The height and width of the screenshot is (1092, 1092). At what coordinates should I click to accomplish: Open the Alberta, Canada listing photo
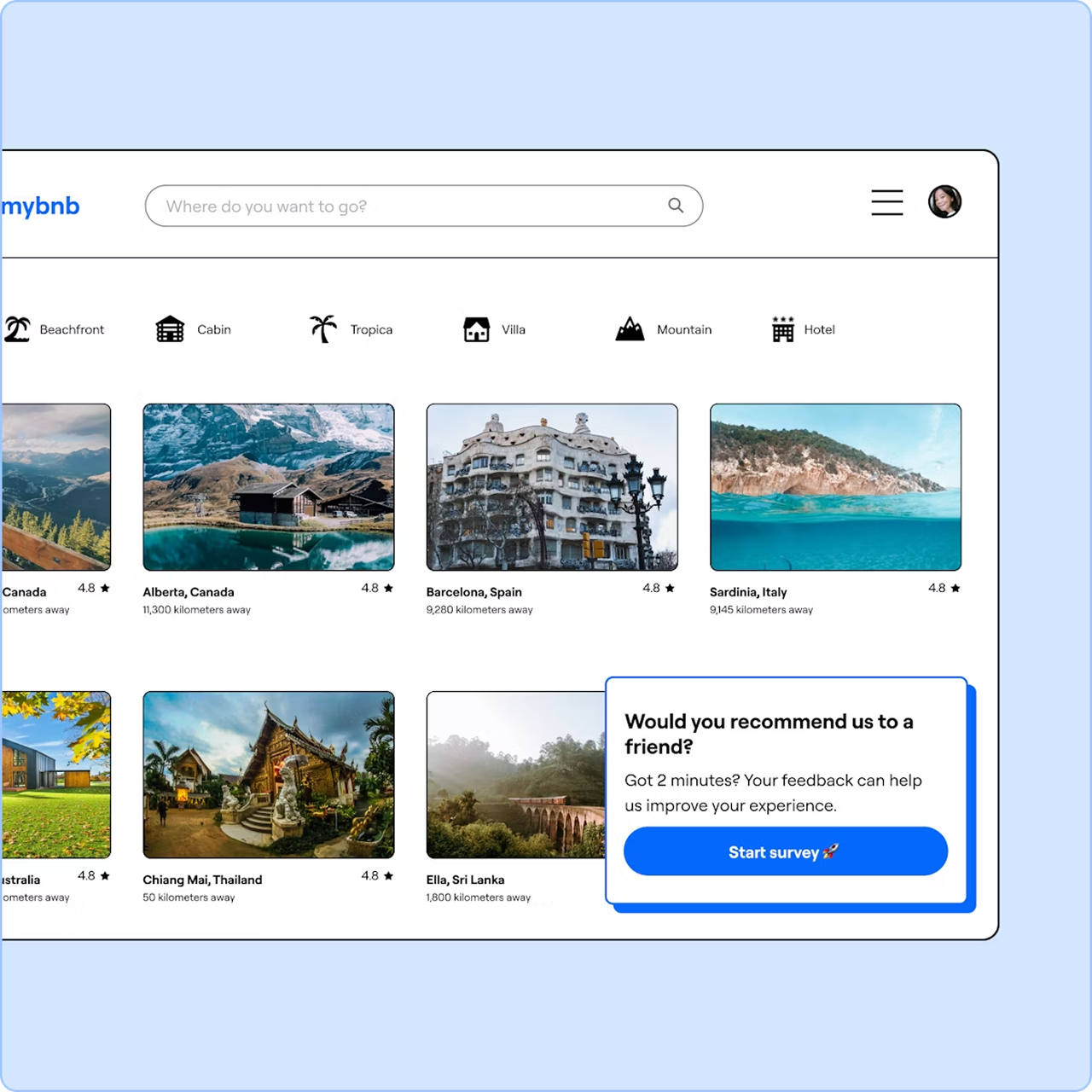point(269,487)
